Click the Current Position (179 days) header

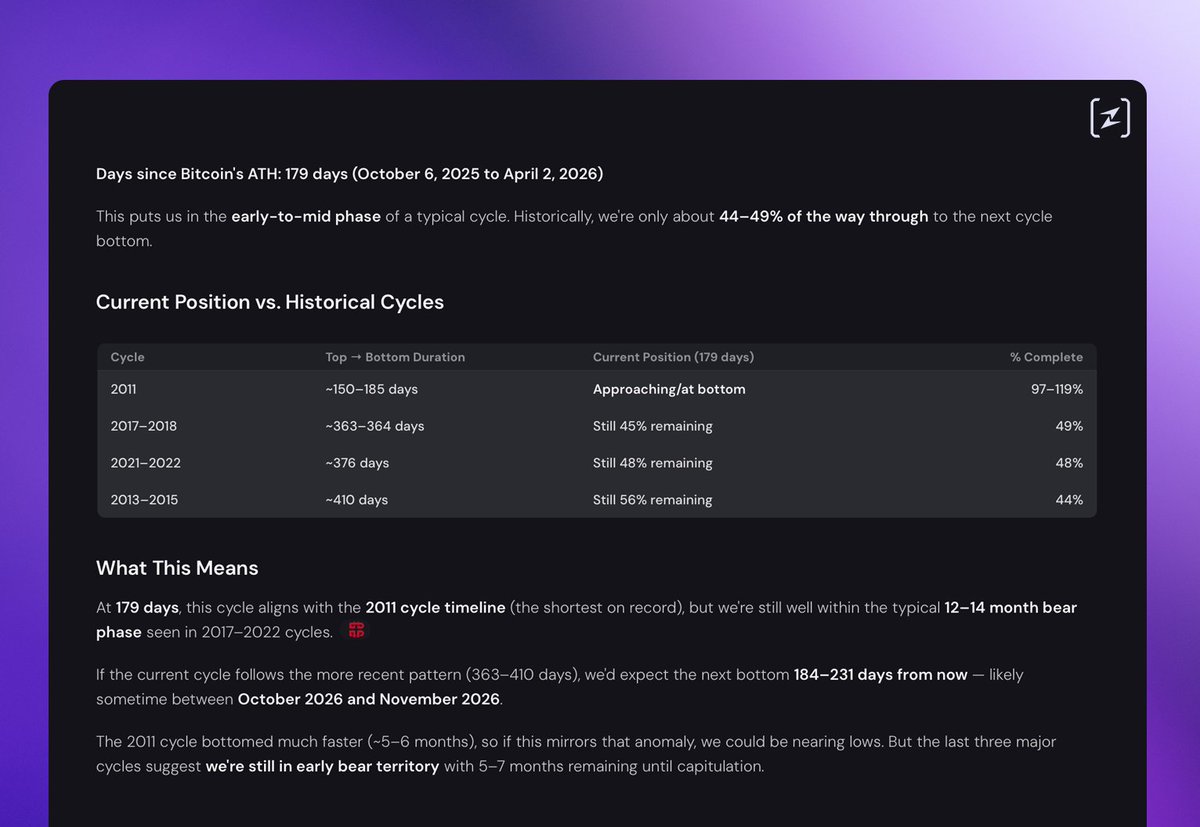(x=673, y=357)
